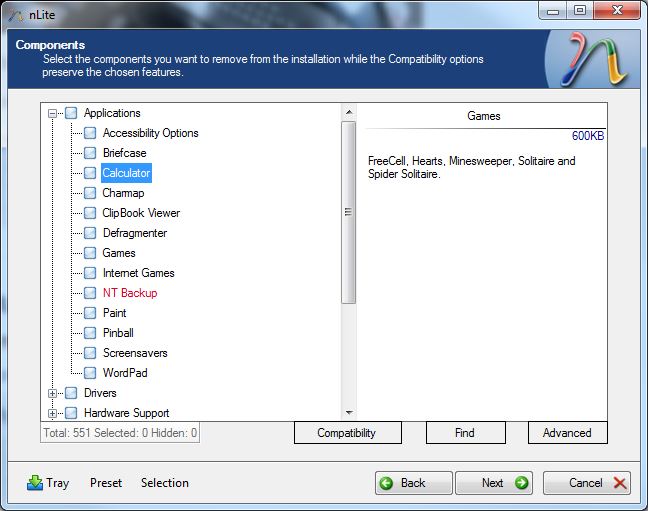Select the NT Backup red label
648x511 pixels.
130,293
